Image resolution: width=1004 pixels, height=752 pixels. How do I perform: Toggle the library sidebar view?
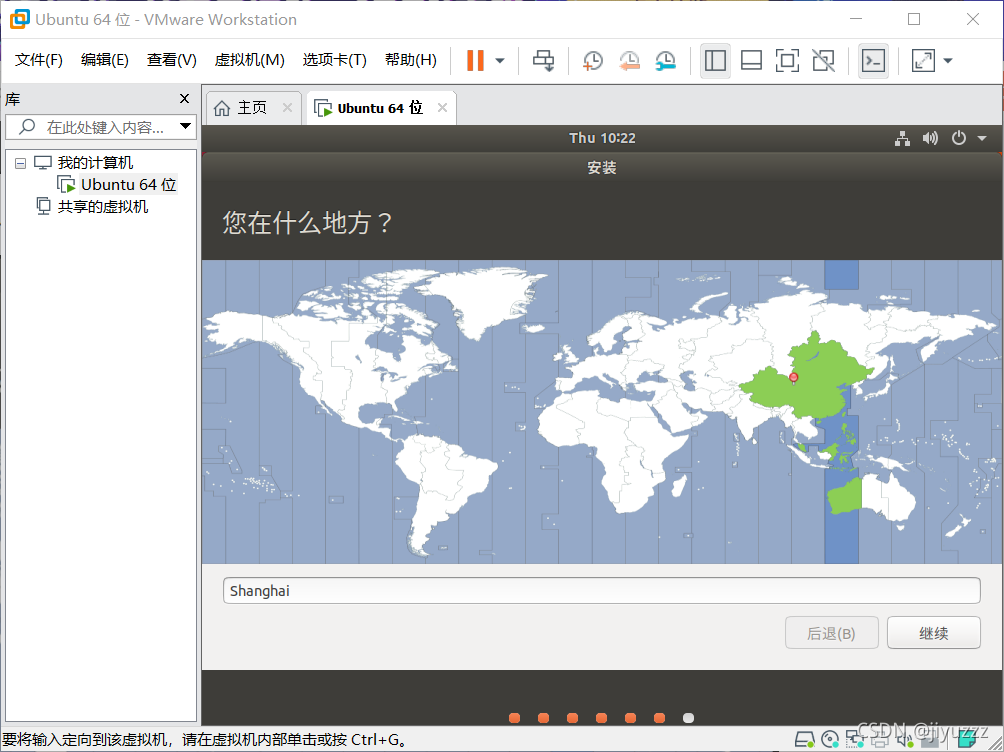[x=715, y=61]
